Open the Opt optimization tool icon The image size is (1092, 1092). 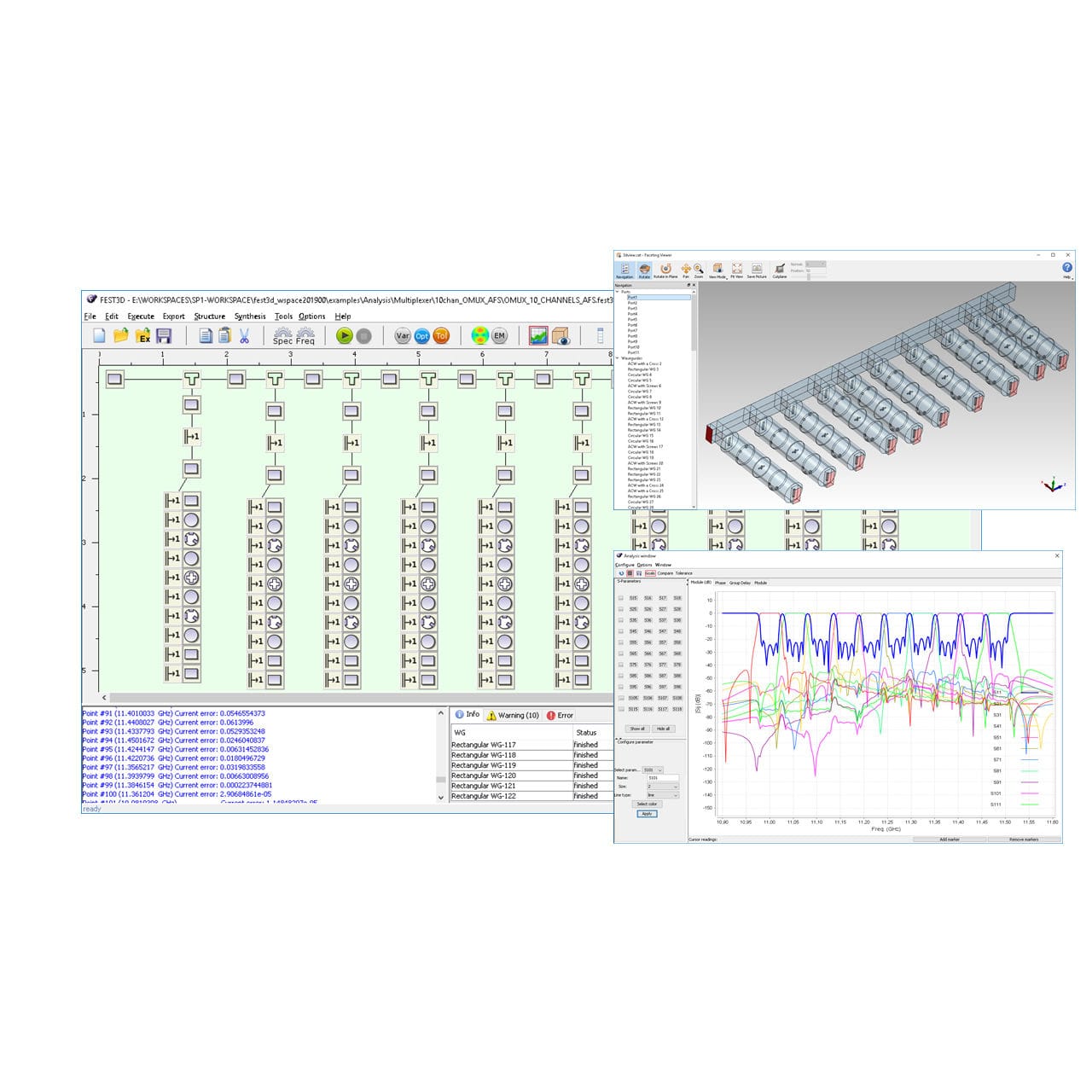pyautogui.click(x=422, y=336)
